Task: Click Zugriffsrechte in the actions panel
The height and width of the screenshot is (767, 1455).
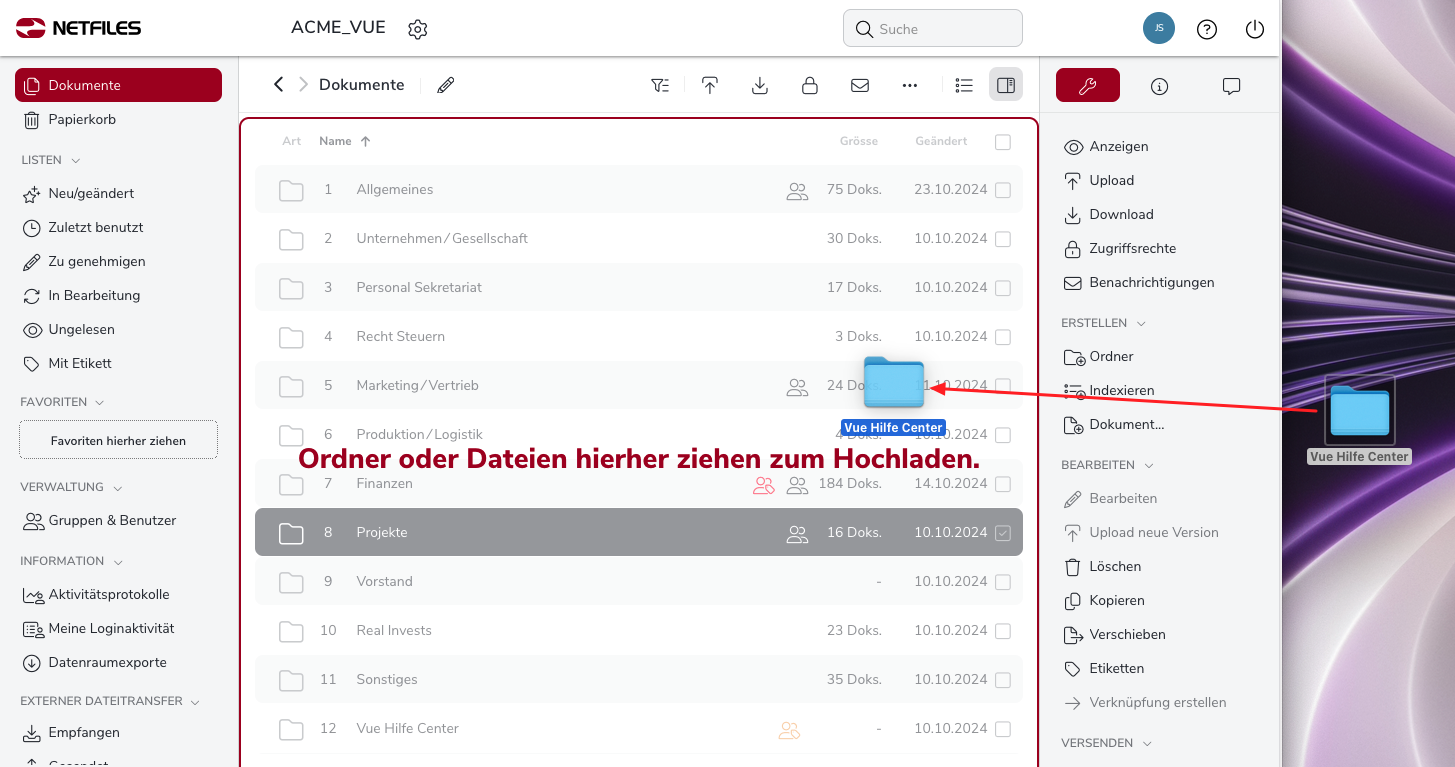Action: [1132, 248]
